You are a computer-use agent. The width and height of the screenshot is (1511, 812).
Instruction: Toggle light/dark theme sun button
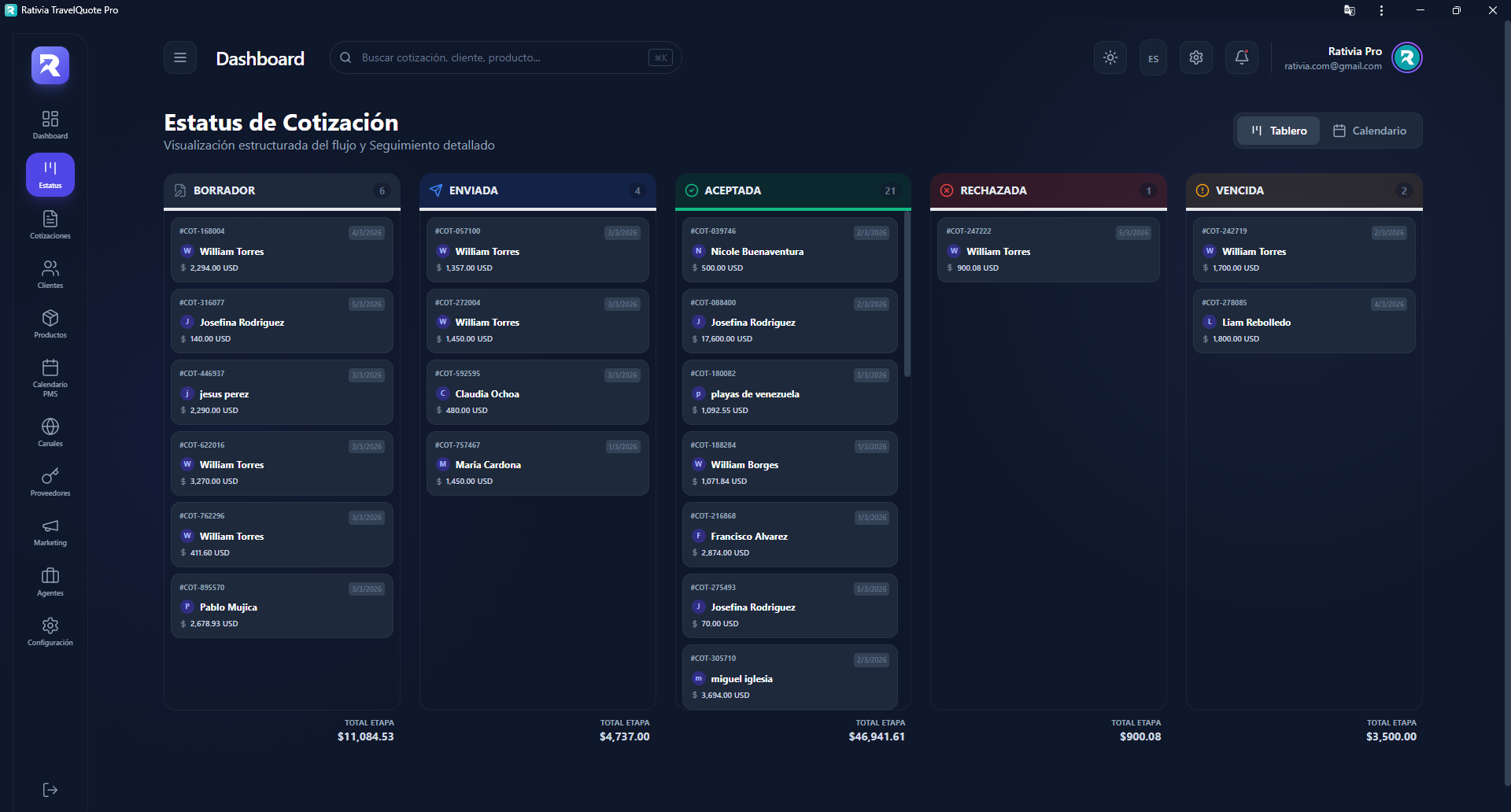[1110, 57]
